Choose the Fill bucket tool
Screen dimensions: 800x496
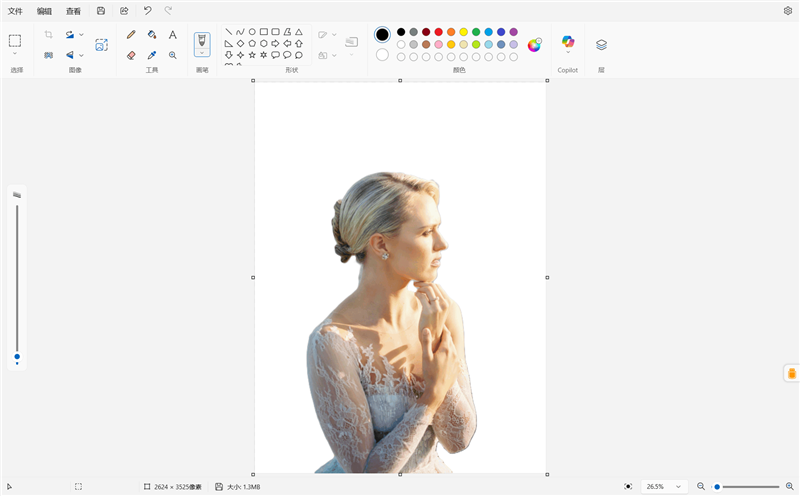(152, 35)
